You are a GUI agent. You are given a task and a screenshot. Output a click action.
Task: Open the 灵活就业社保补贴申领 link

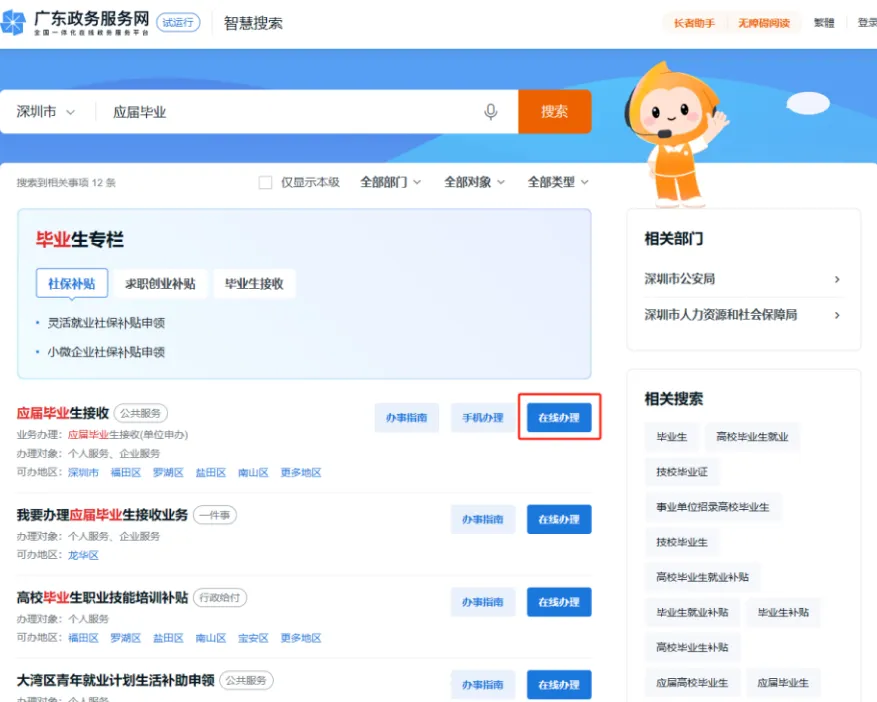[106, 323]
